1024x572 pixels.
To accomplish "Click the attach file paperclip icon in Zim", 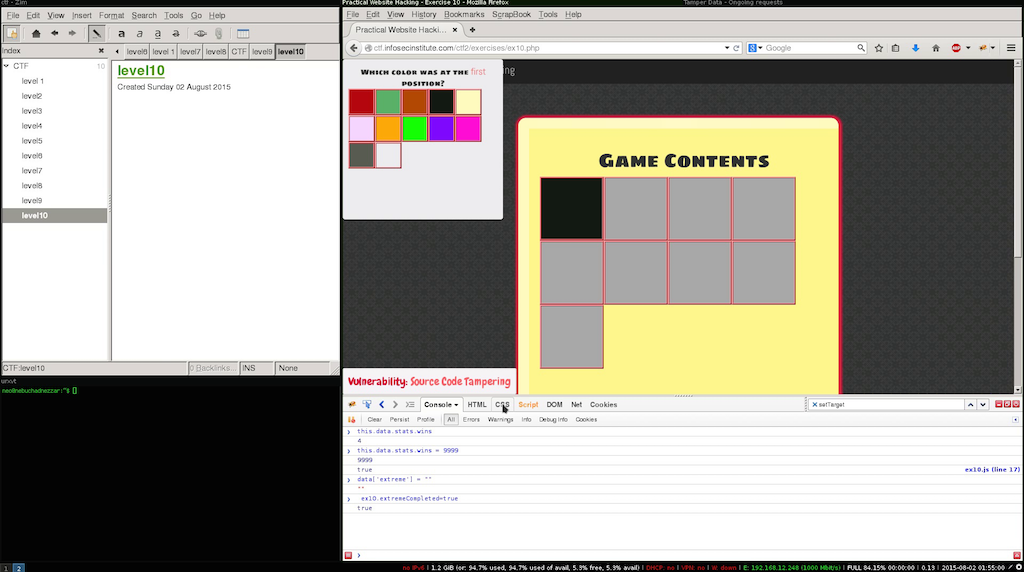I will pyautogui.click(x=219, y=33).
